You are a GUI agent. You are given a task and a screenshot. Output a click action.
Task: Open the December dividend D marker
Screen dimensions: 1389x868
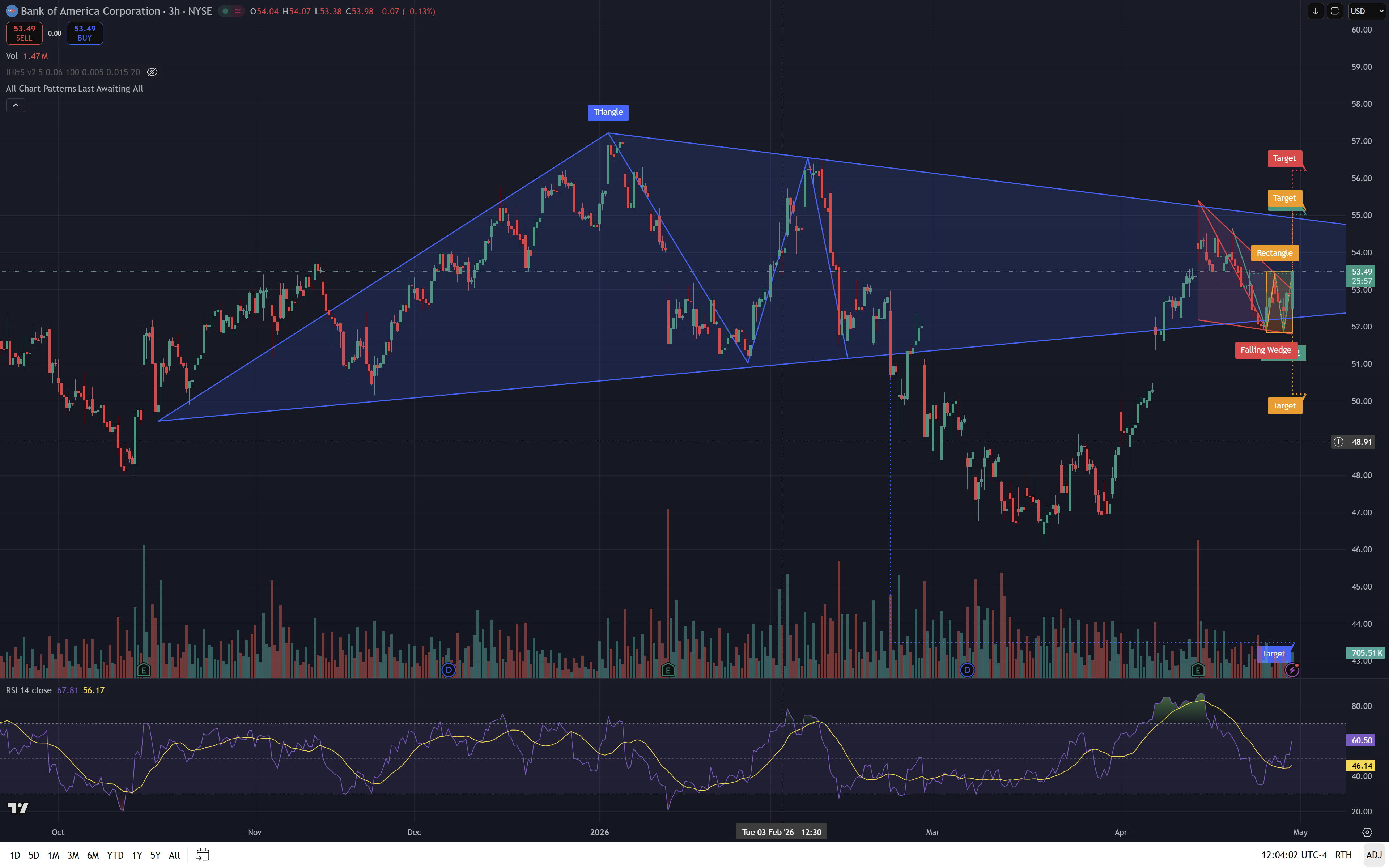(448, 669)
